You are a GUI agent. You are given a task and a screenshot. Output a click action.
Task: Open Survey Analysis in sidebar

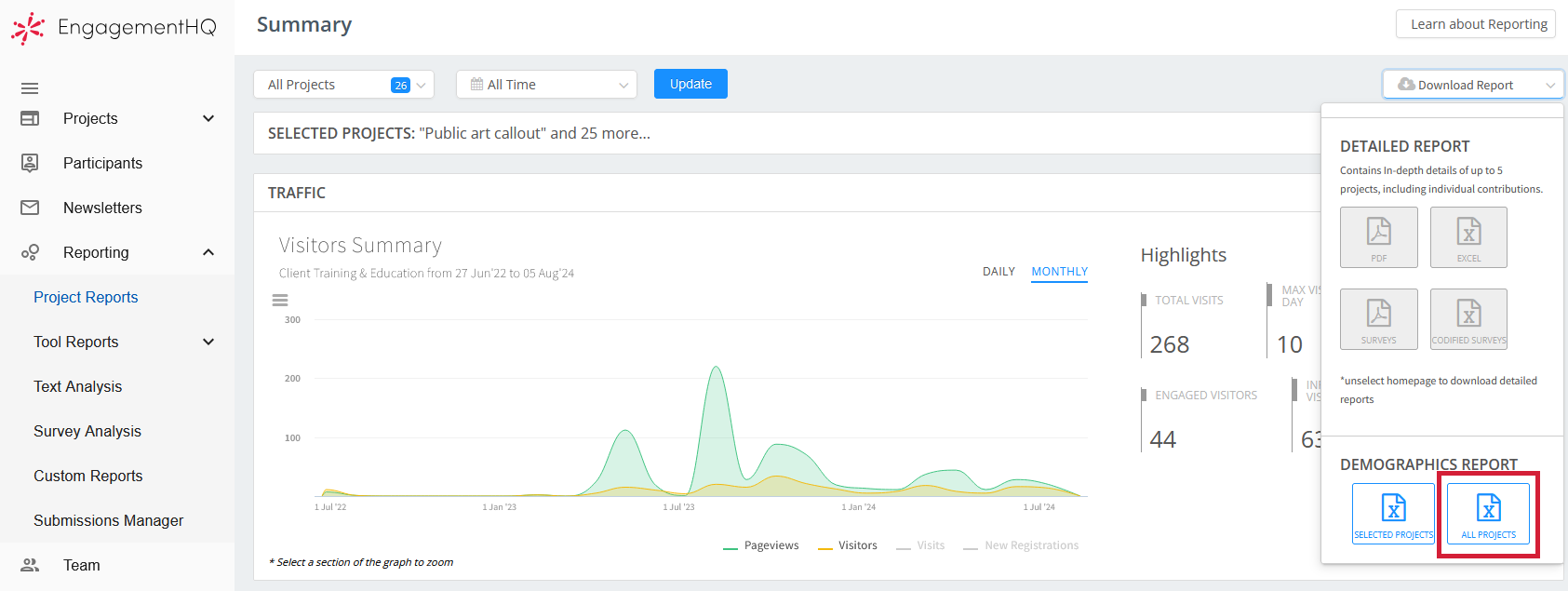(87, 431)
